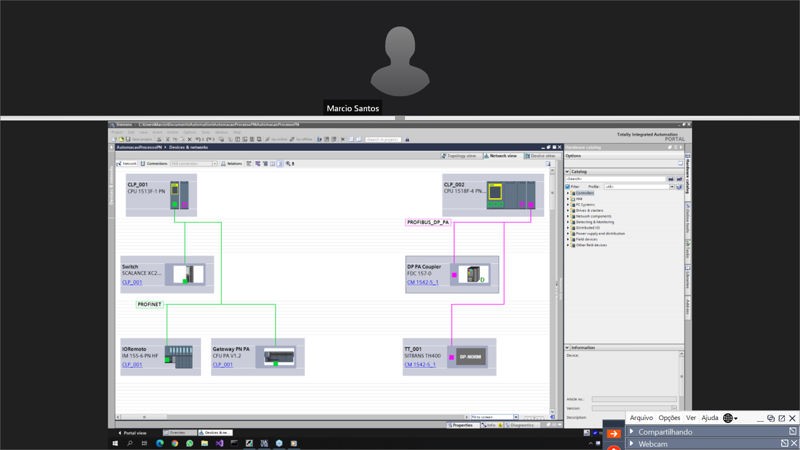Switch to Topology view tab
800x450 pixels.
[459, 156]
